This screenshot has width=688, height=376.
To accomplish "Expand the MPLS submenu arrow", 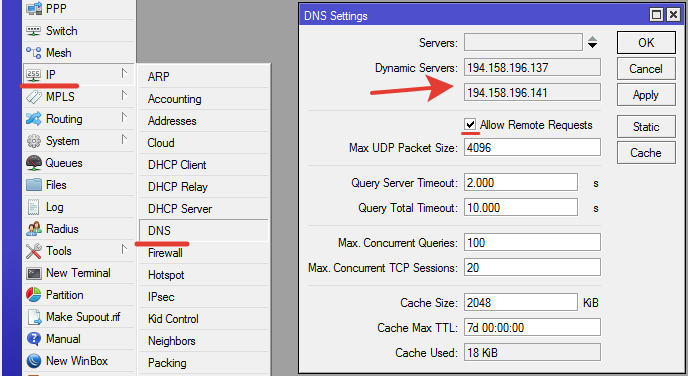I will (125, 95).
